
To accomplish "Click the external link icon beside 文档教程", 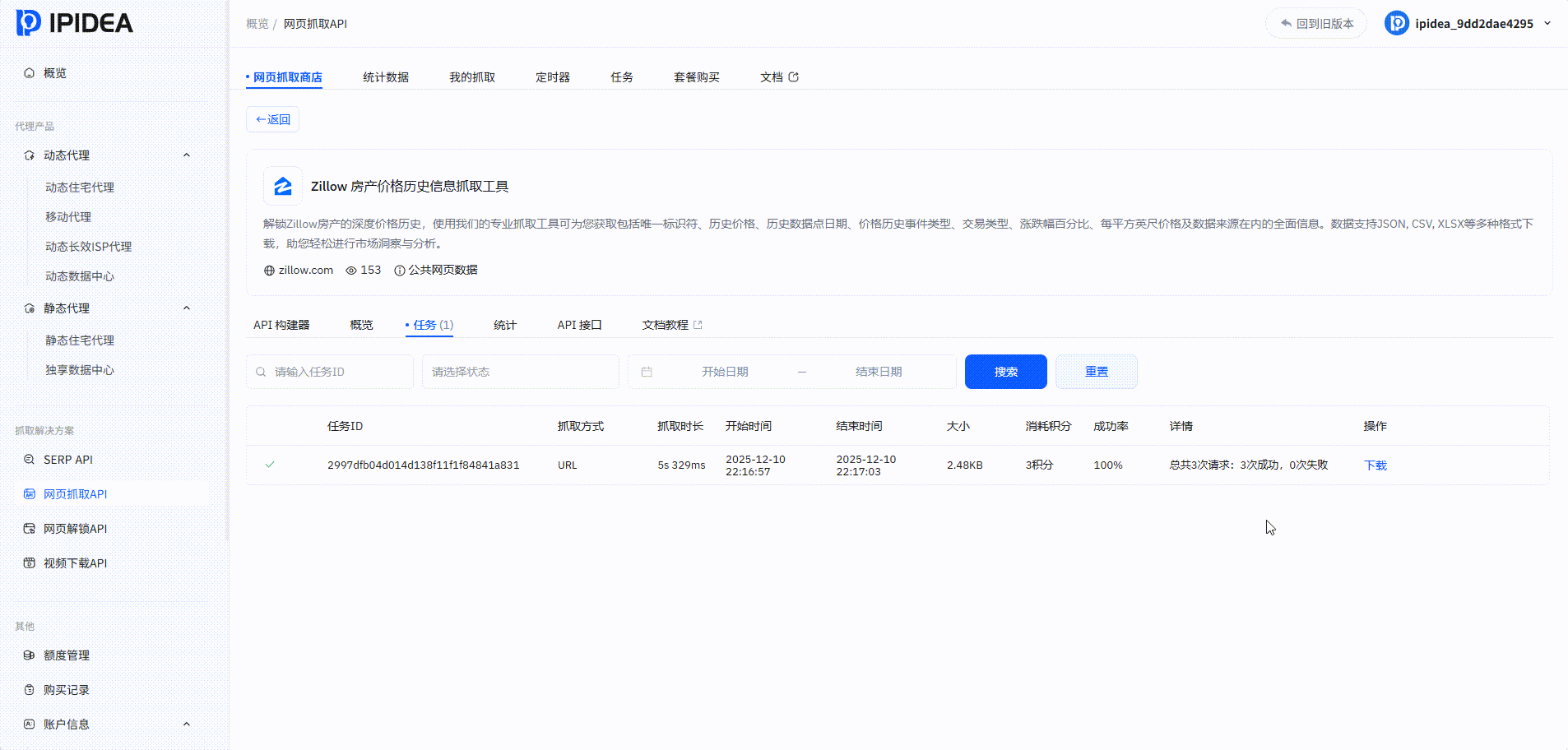I will click(x=698, y=325).
